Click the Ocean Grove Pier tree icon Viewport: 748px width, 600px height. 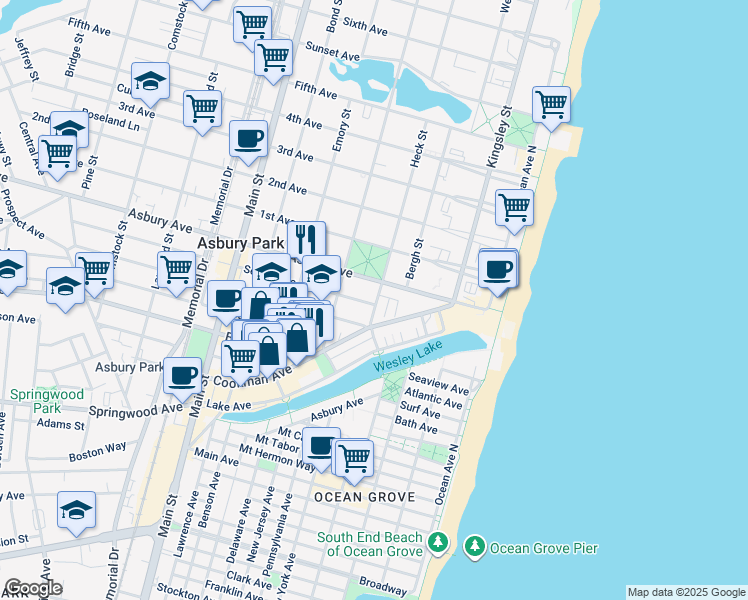point(474,547)
